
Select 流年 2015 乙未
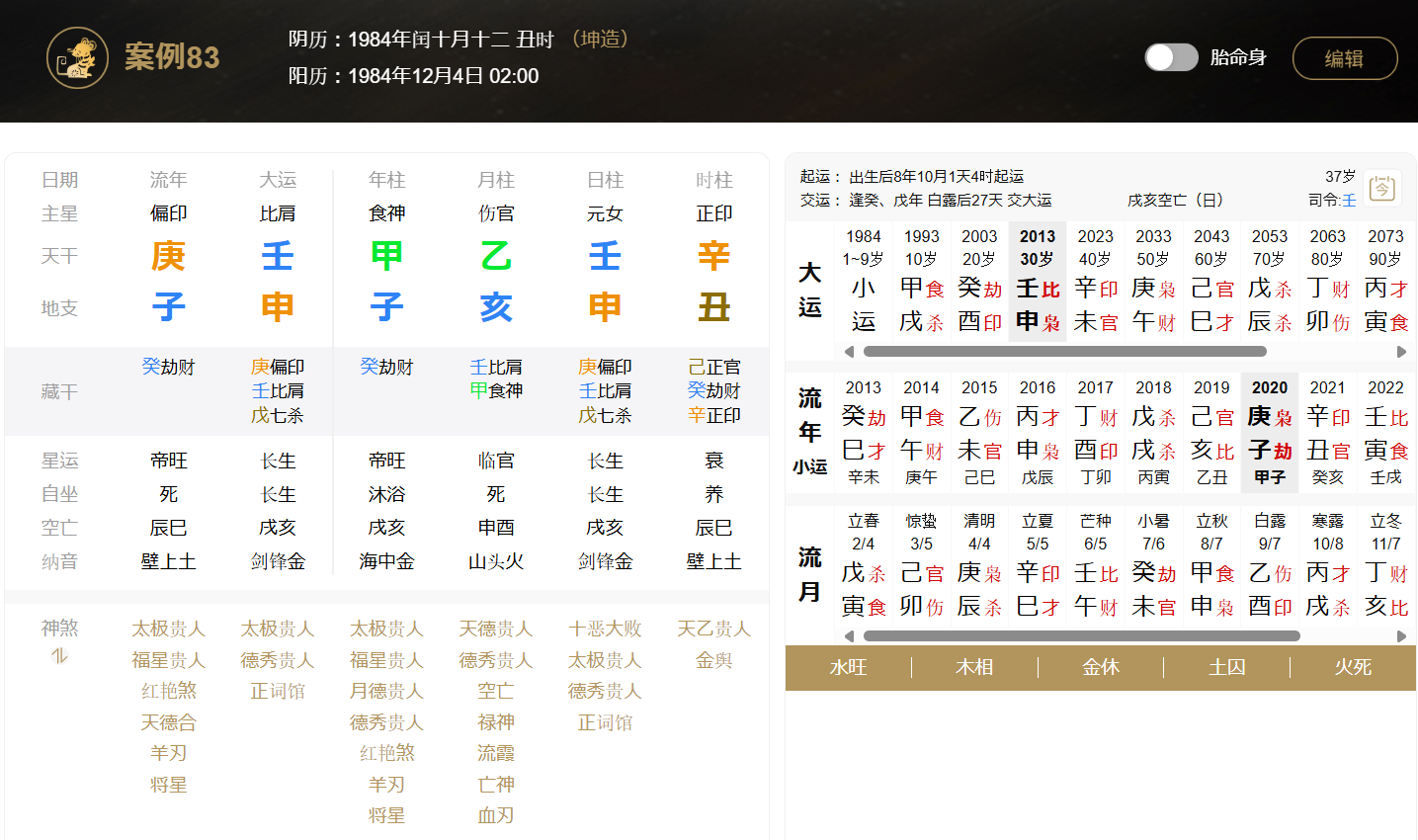tap(979, 432)
